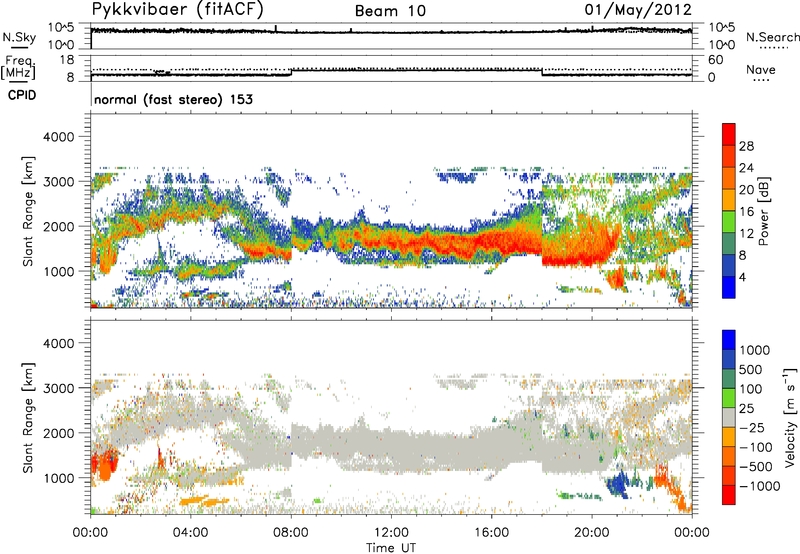
Task: Click the '500' tick on the velocity colorbar
Action: pos(751,369)
